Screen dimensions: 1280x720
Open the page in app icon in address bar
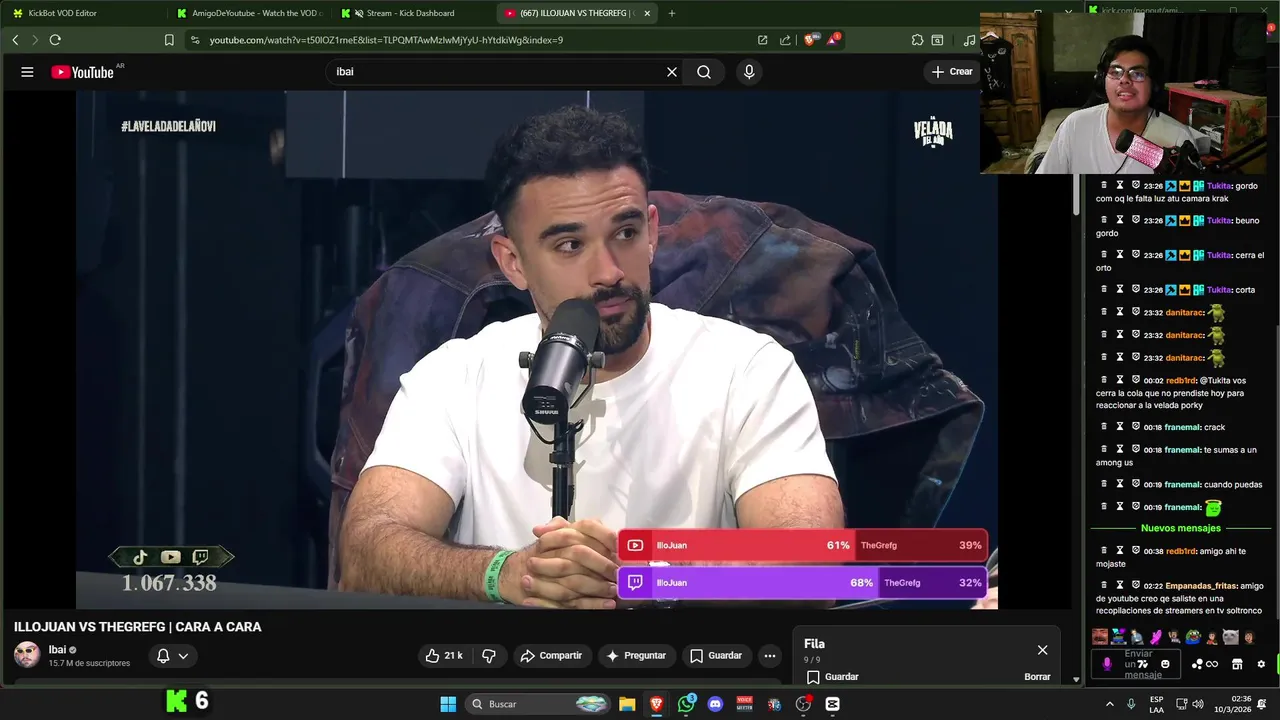762,40
